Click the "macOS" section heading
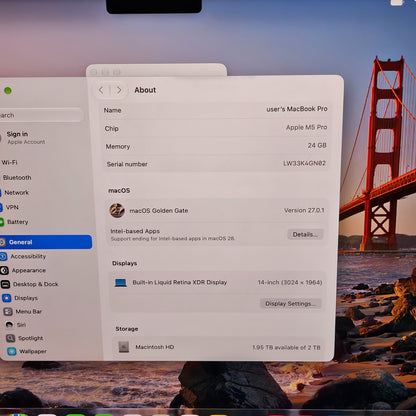Image resolution: width=416 pixels, height=416 pixels. [x=119, y=191]
